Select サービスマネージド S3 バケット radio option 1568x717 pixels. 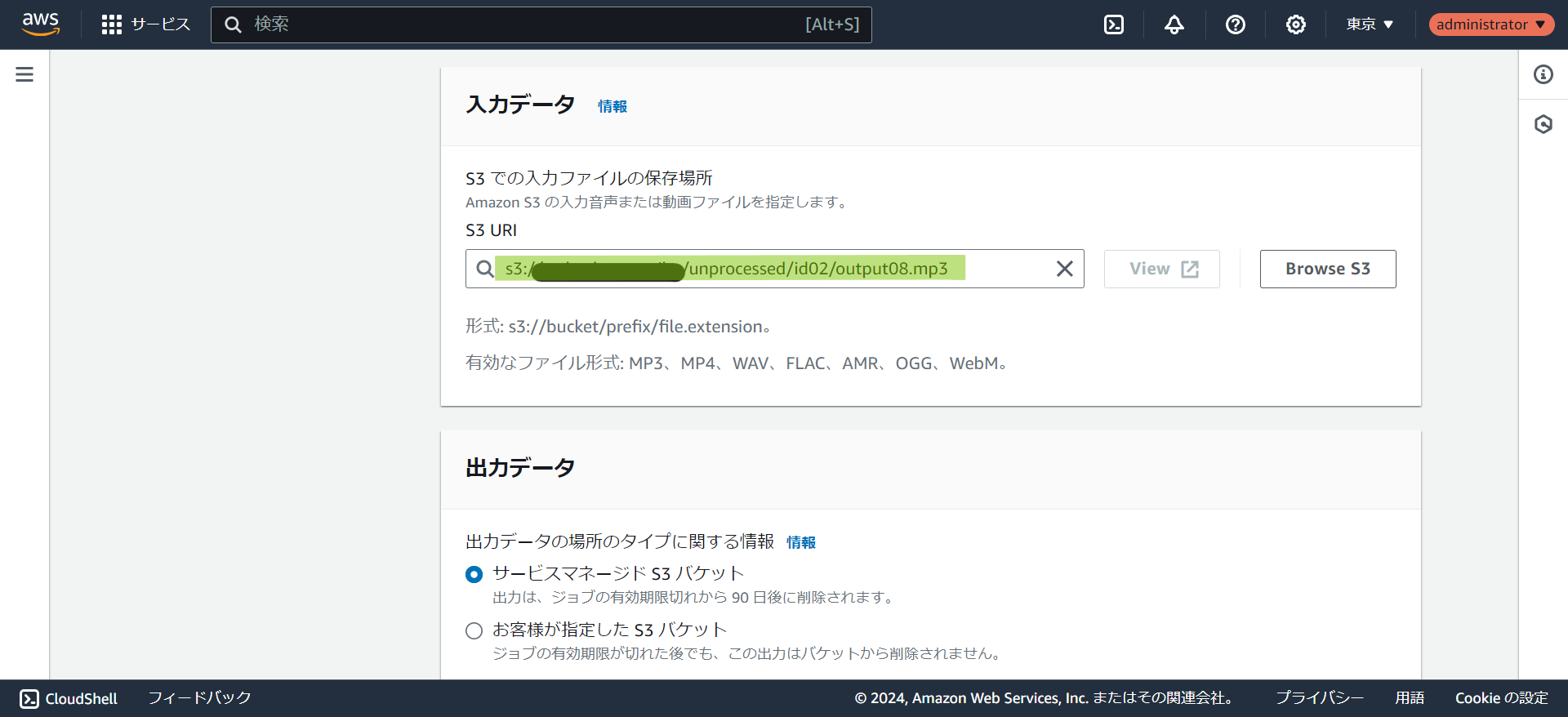(x=474, y=574)
